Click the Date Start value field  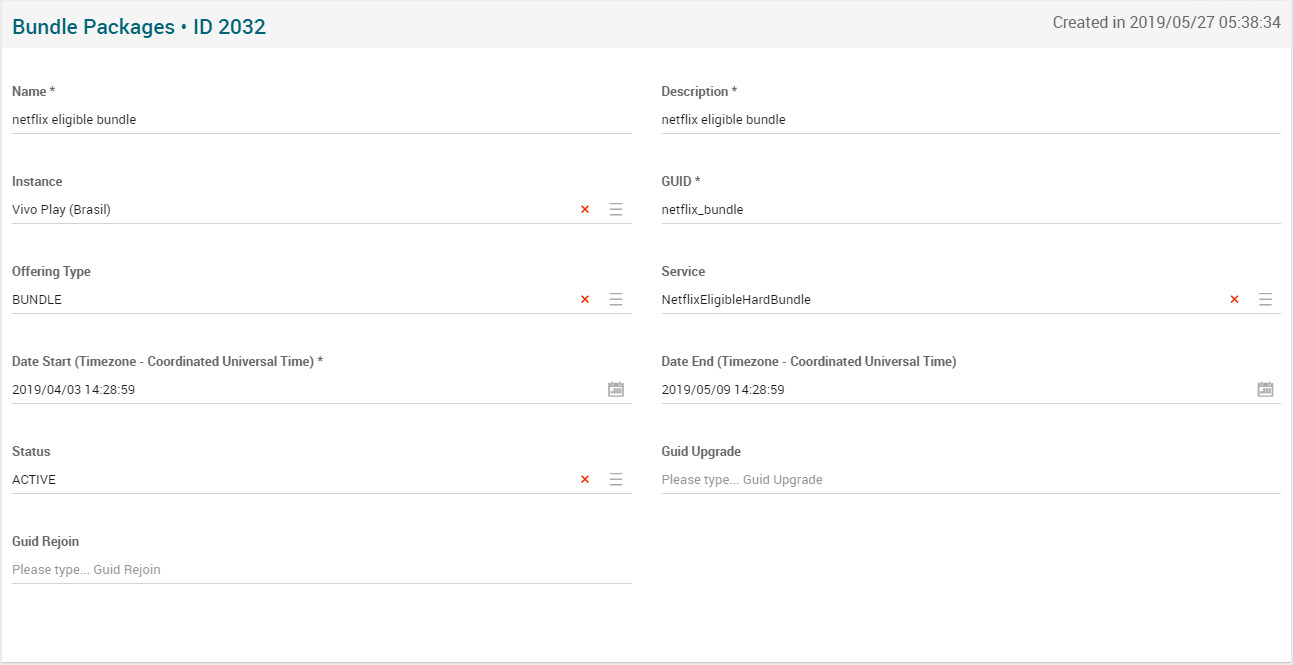click(300, 390)
